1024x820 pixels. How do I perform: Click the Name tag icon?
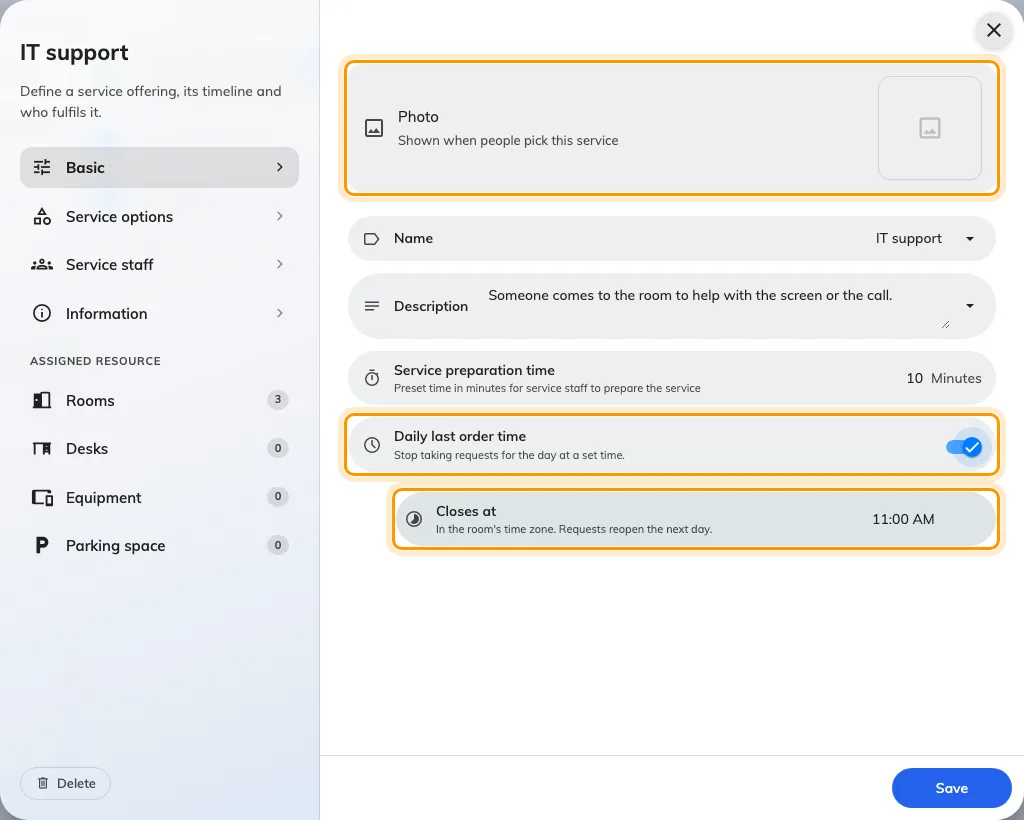click(x=372, y=239)
